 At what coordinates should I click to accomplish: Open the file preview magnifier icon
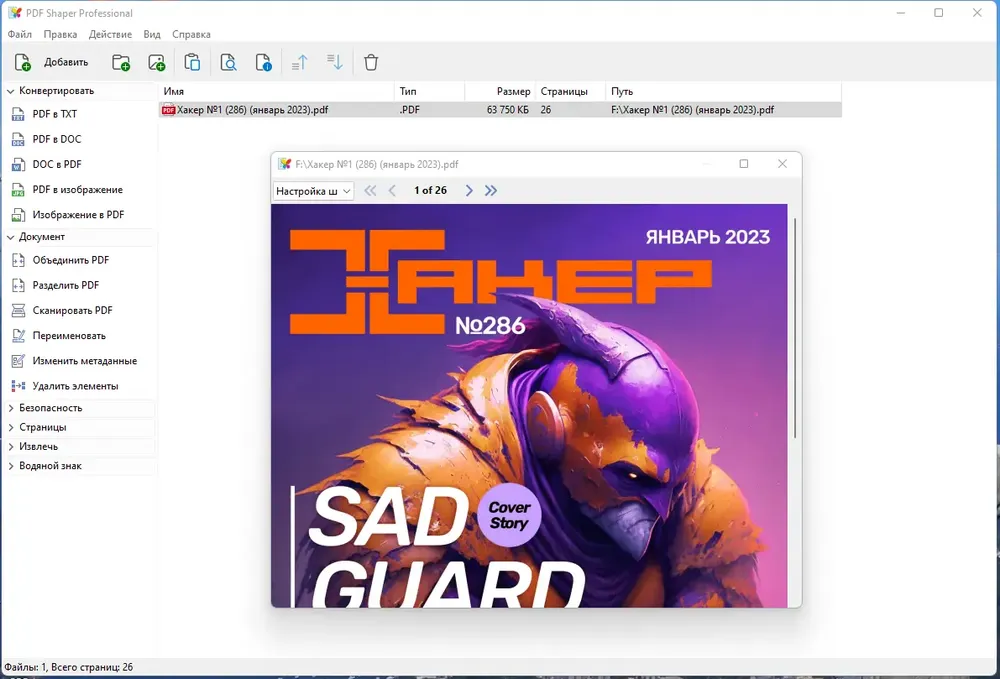click(228, 62)
